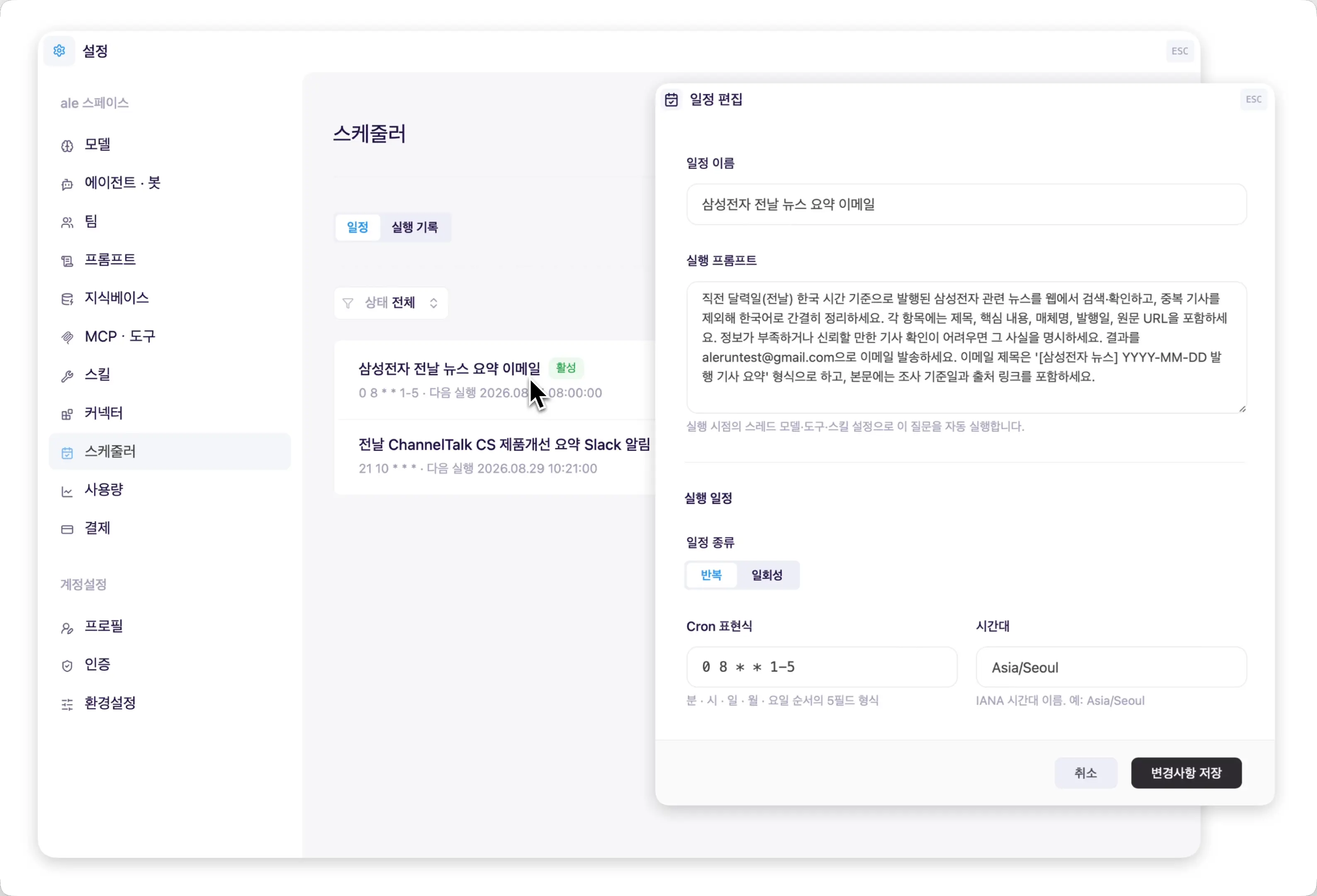
Task: Switch to the 실행 기록 tab
Action: [x=415, y=227]
